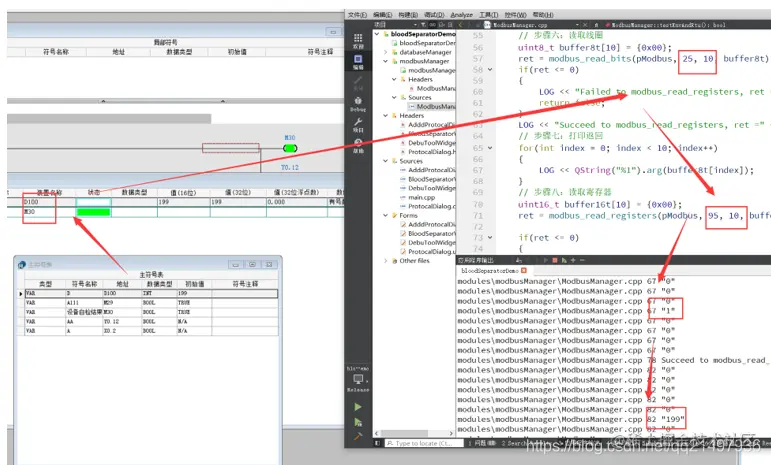Click the link-with-editor icon in project pane
The height and width of the screenshot is (465, 771).
pyautogui.click(x=432, y=25)
